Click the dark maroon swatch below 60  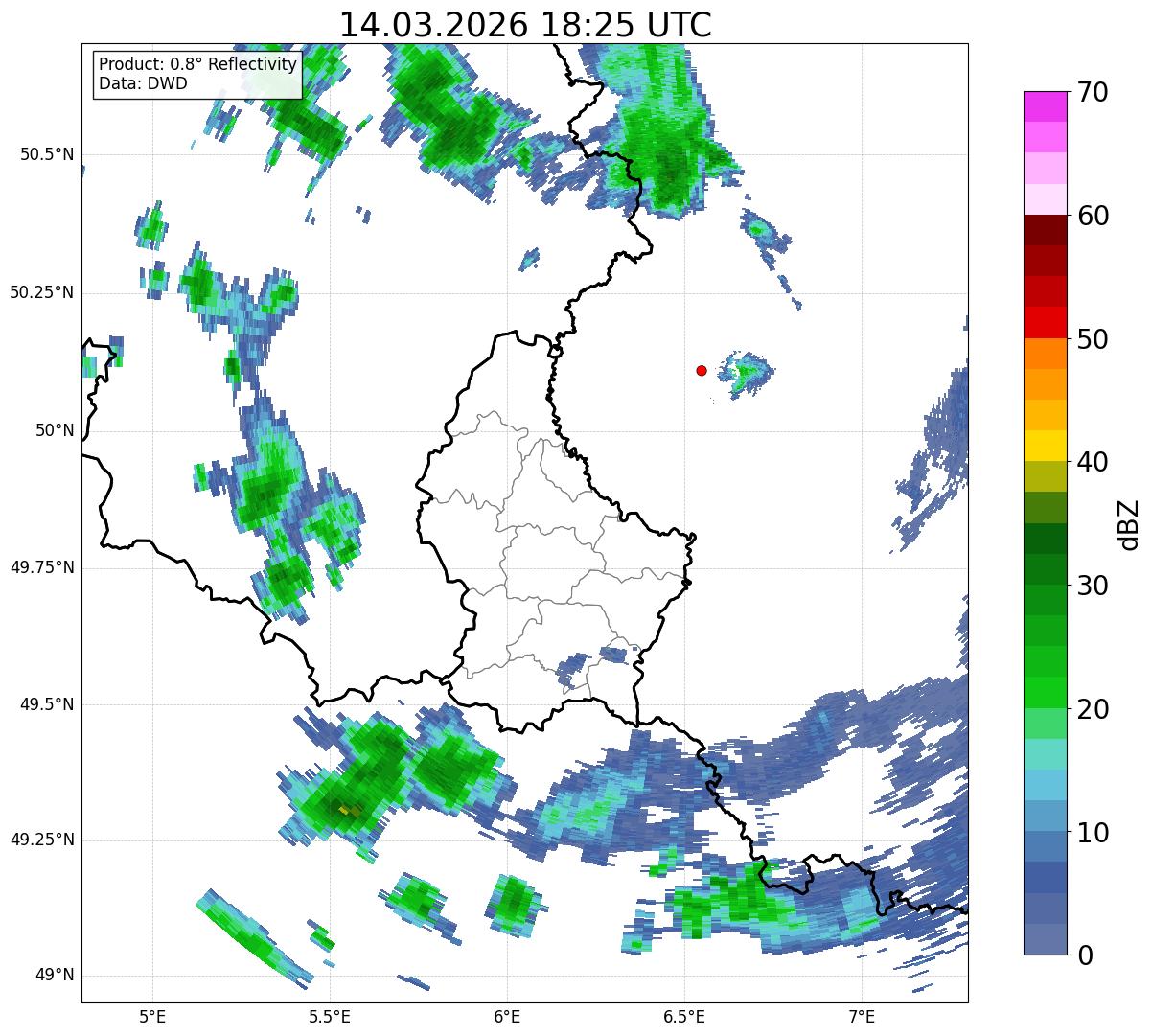click(1045, 230)
